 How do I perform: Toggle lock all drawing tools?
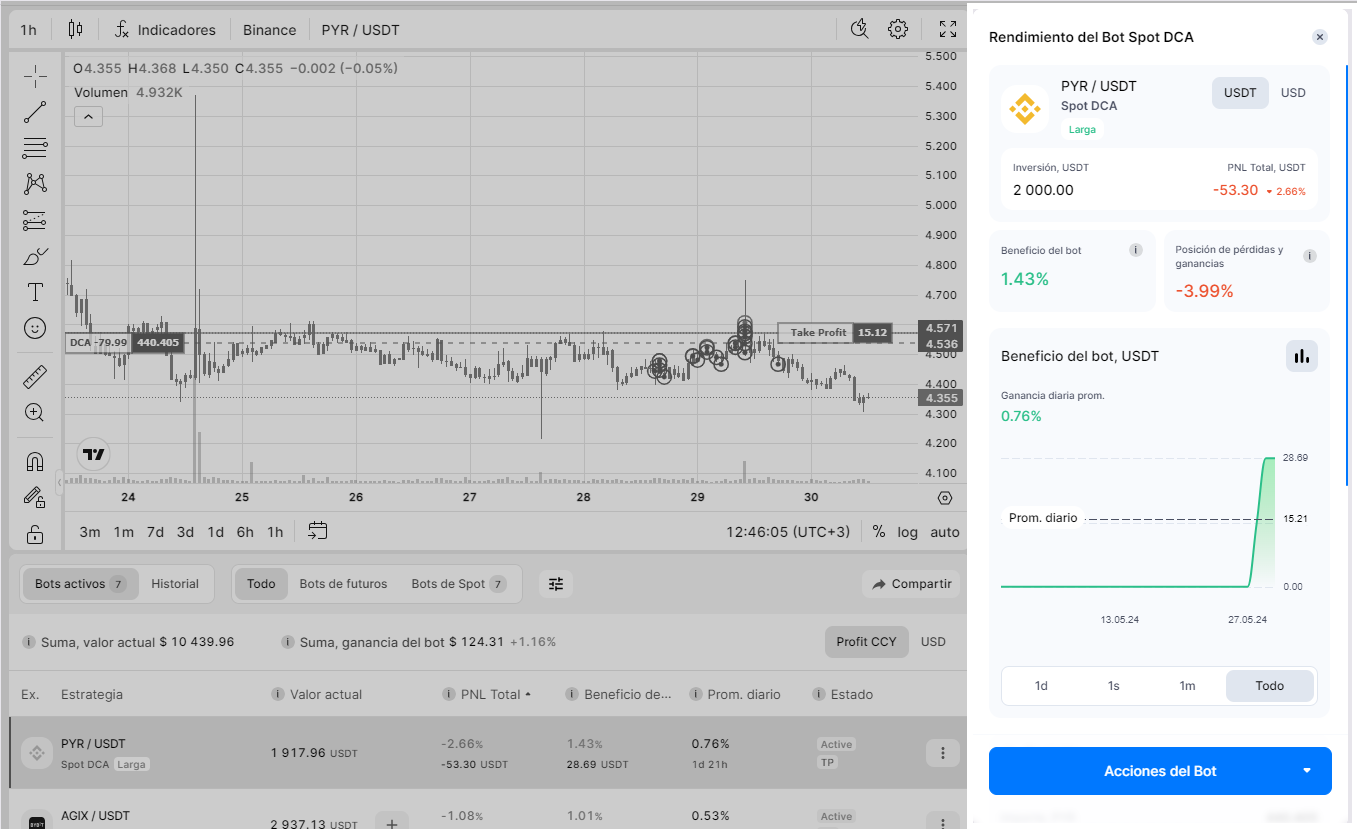point(35,534)
